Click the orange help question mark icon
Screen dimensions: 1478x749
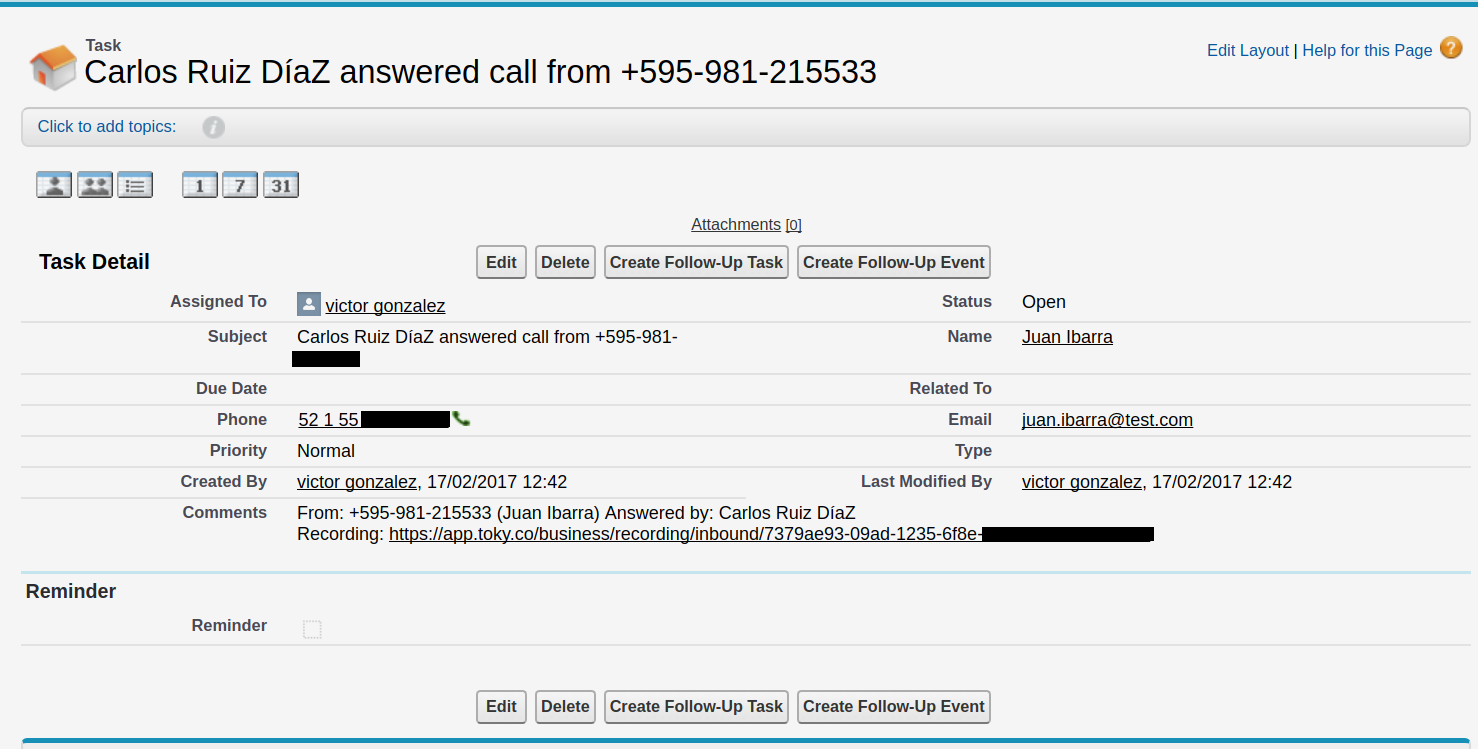coord(1451,48)
